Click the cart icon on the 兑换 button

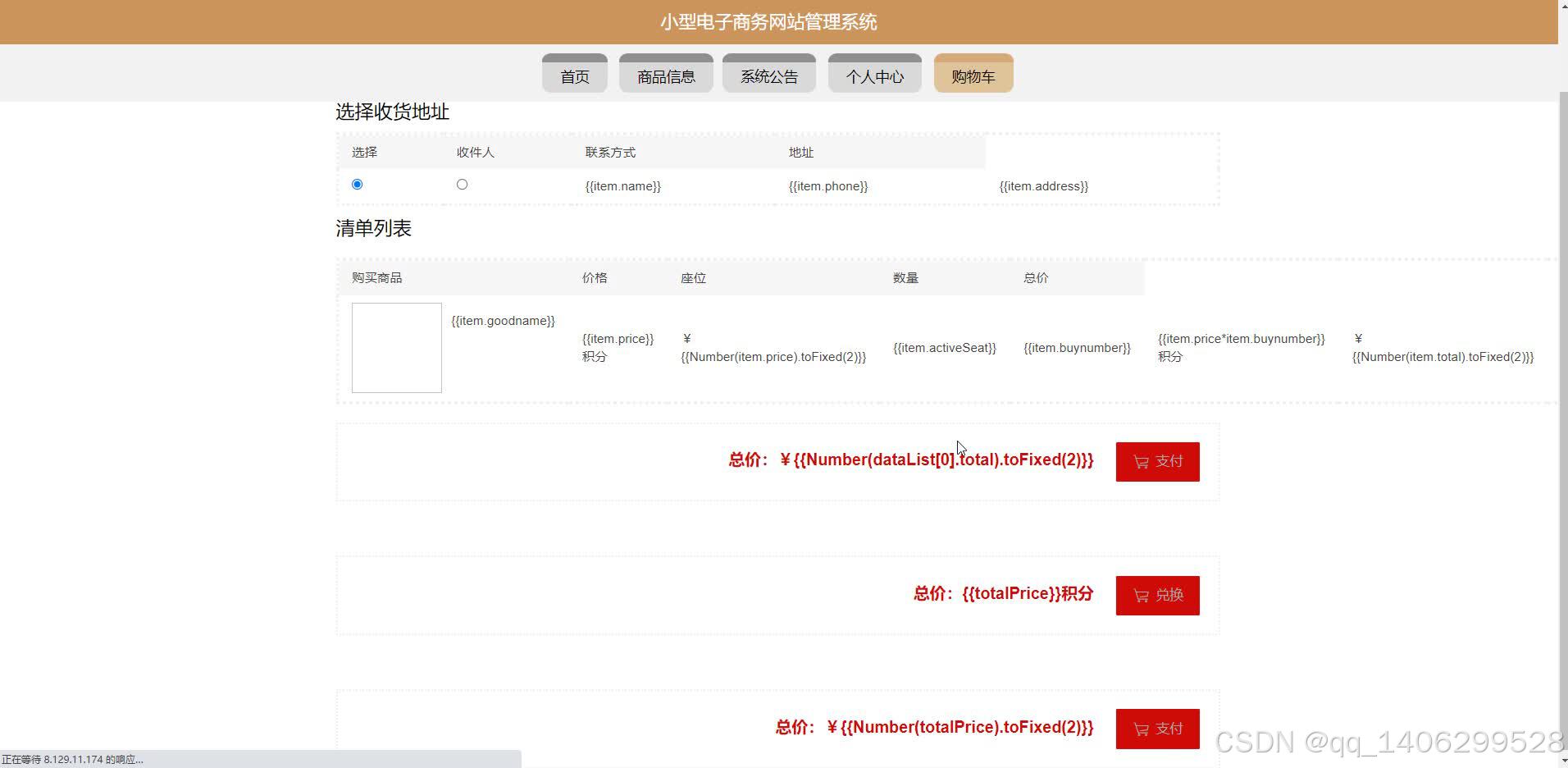coord(1141,596)
